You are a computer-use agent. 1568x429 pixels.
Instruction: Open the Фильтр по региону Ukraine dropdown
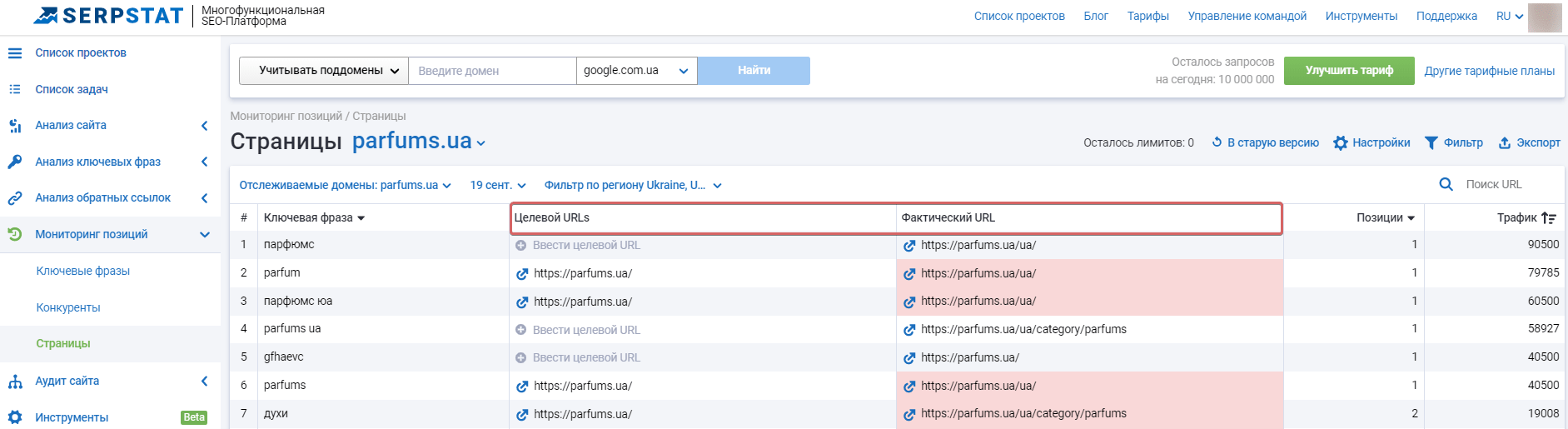click(x=633, y=185)
